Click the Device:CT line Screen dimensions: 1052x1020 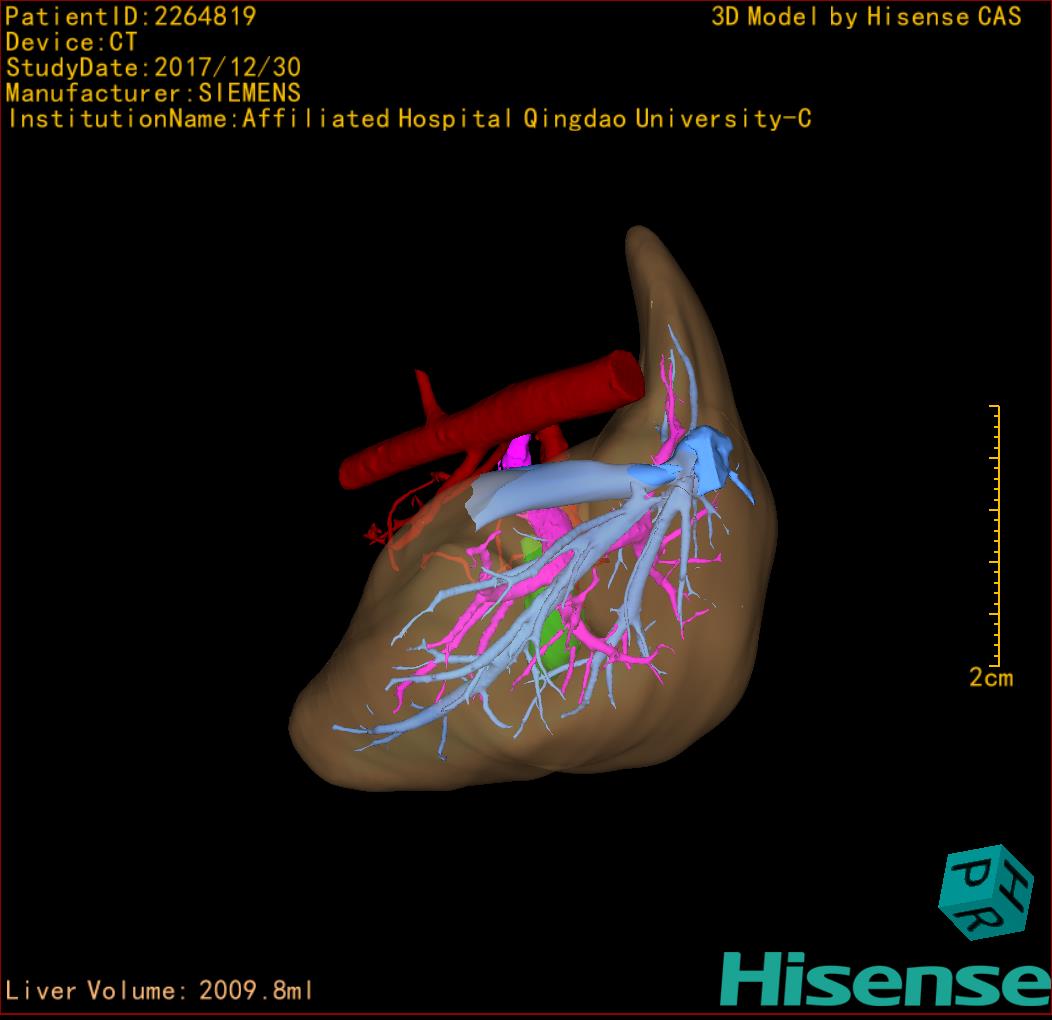(71, 42)
